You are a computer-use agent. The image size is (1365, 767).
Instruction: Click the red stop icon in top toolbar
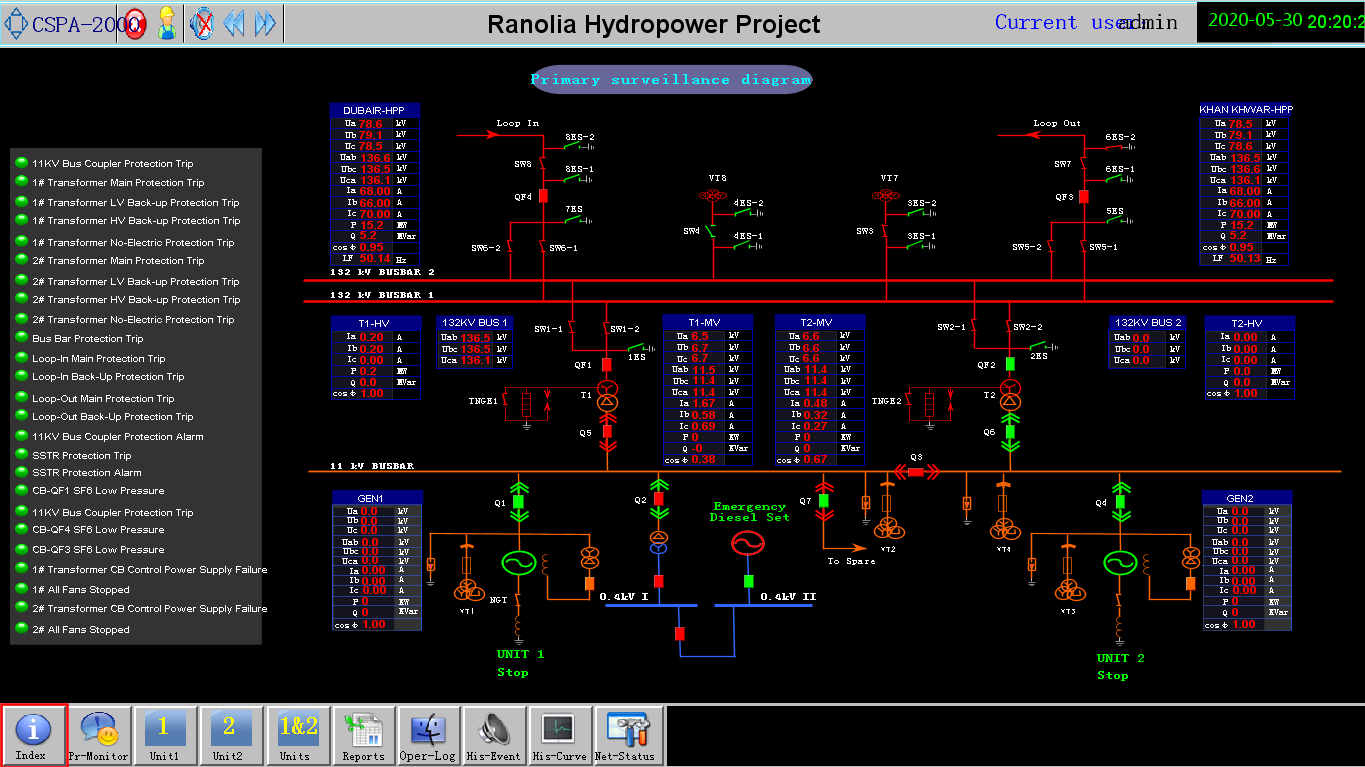click(x=136, y=24)
